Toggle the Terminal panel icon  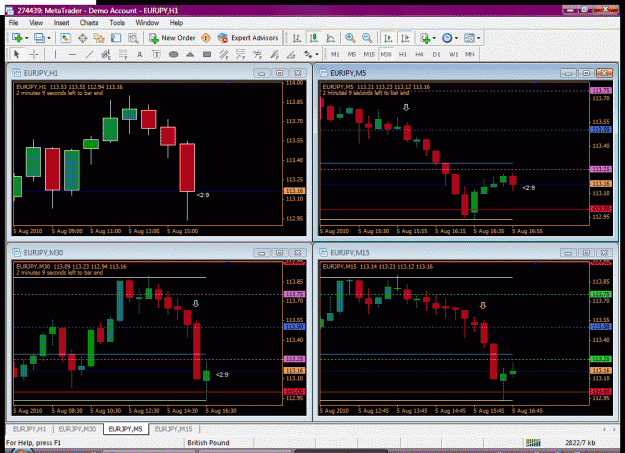tap(116, 38)
